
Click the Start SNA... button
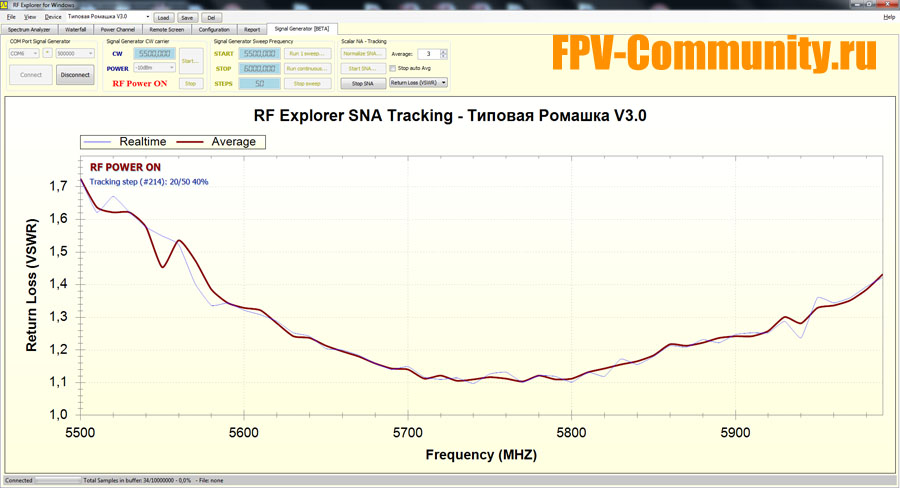(x=363, y=68)
